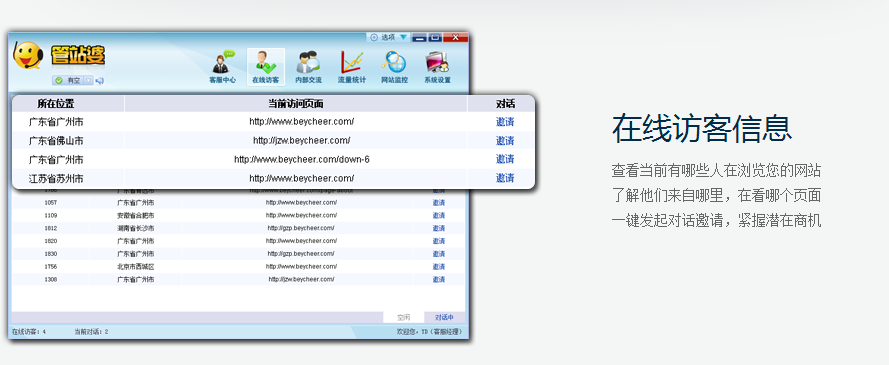The width and height of the screenshot is (889, 365).
Task: Select the 江苏省苏州市 location cell
Action: [56, 179]
